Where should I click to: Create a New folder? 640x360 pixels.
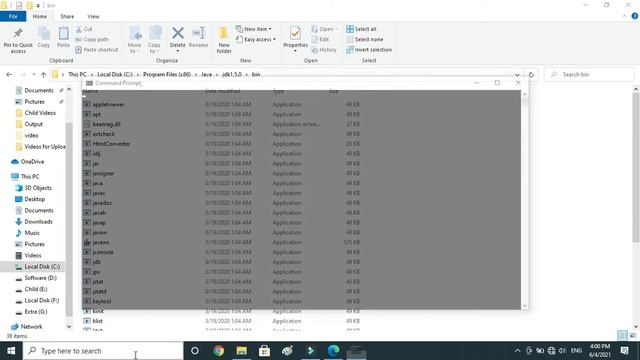[224, 40]
